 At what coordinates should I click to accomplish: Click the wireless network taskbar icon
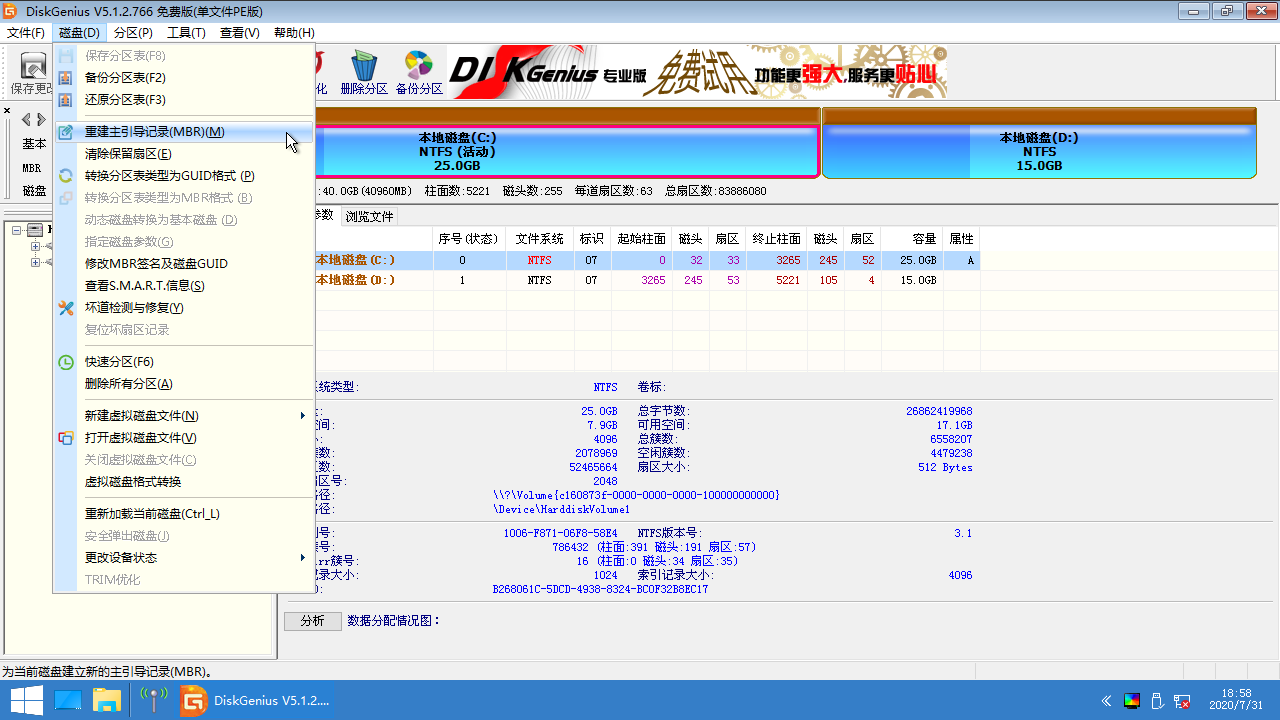point(153,700)
